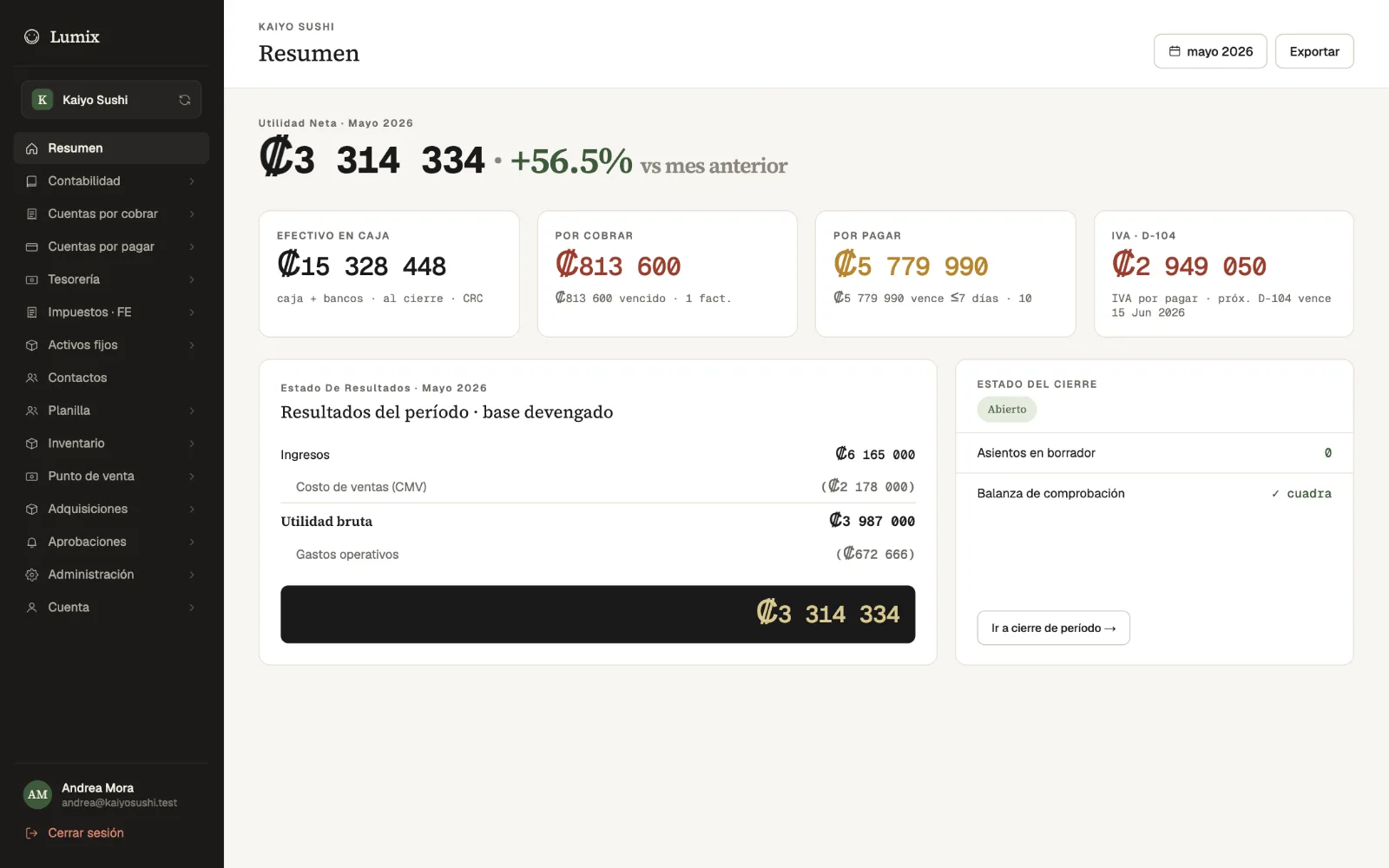Click the Aprobaciones bell icon
1389x868 pixels.
pyautogui.click(x=32, y=542)
